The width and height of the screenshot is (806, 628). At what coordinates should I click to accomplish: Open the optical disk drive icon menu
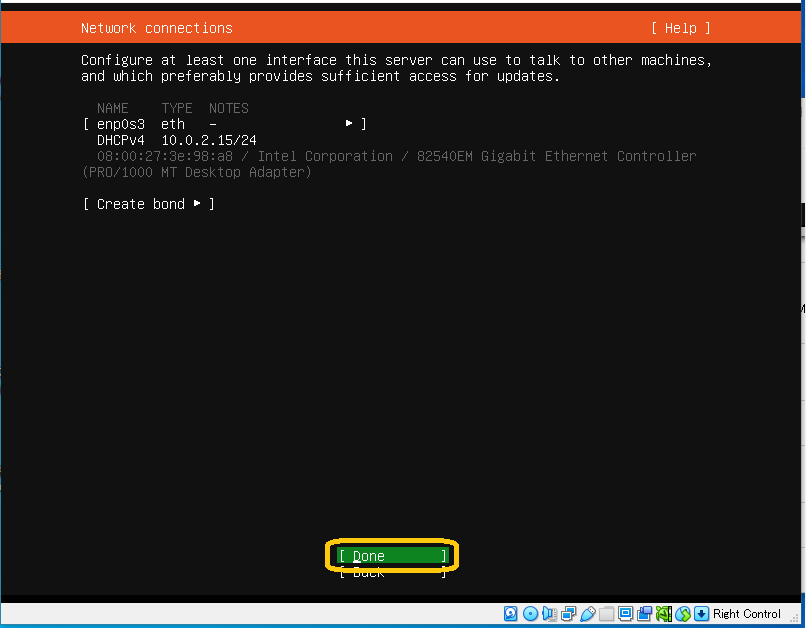tap(530, 614)
